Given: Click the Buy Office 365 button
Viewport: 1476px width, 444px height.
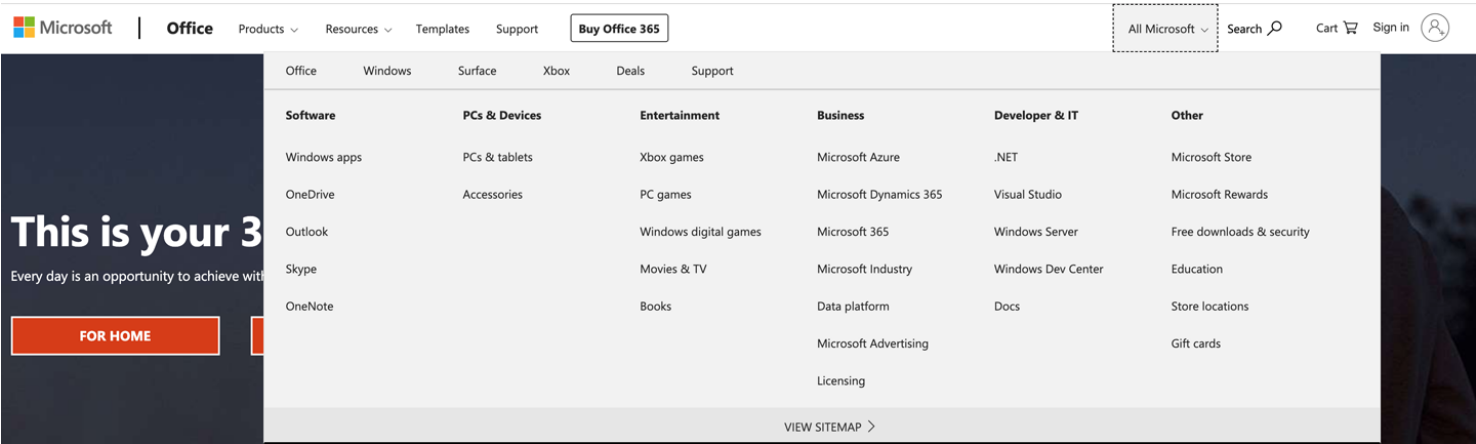Looking at the screenshot, I should pyautogui.click(x=619, y=29).
